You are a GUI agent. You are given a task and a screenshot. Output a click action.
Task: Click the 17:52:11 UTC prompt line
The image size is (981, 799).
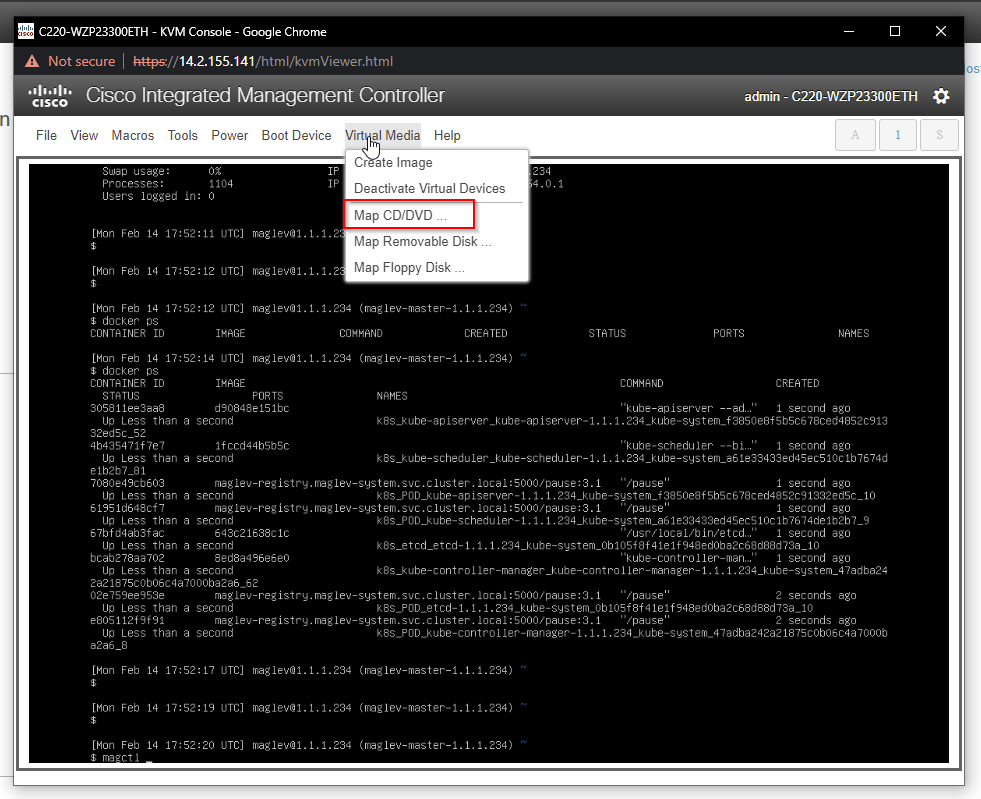pyautogui.click(x=218, y=233)
